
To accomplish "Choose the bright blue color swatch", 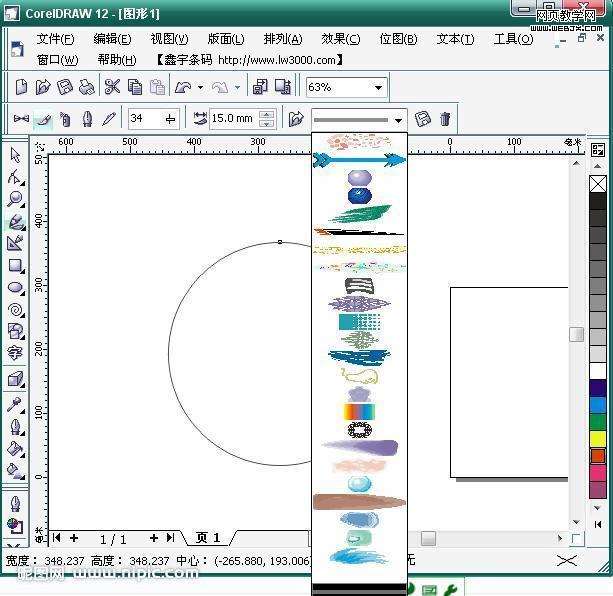I will [597, 405].
